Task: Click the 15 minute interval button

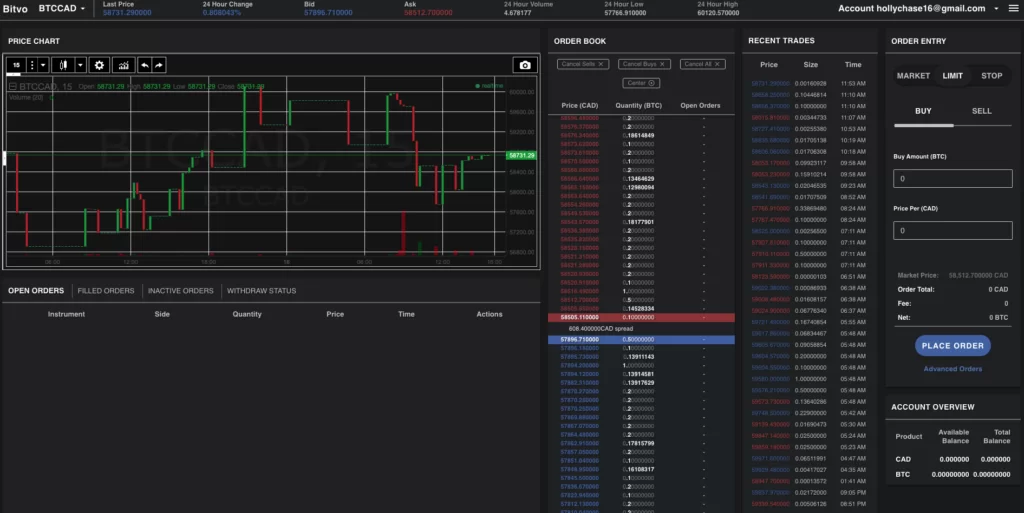Action: (16, 65)
